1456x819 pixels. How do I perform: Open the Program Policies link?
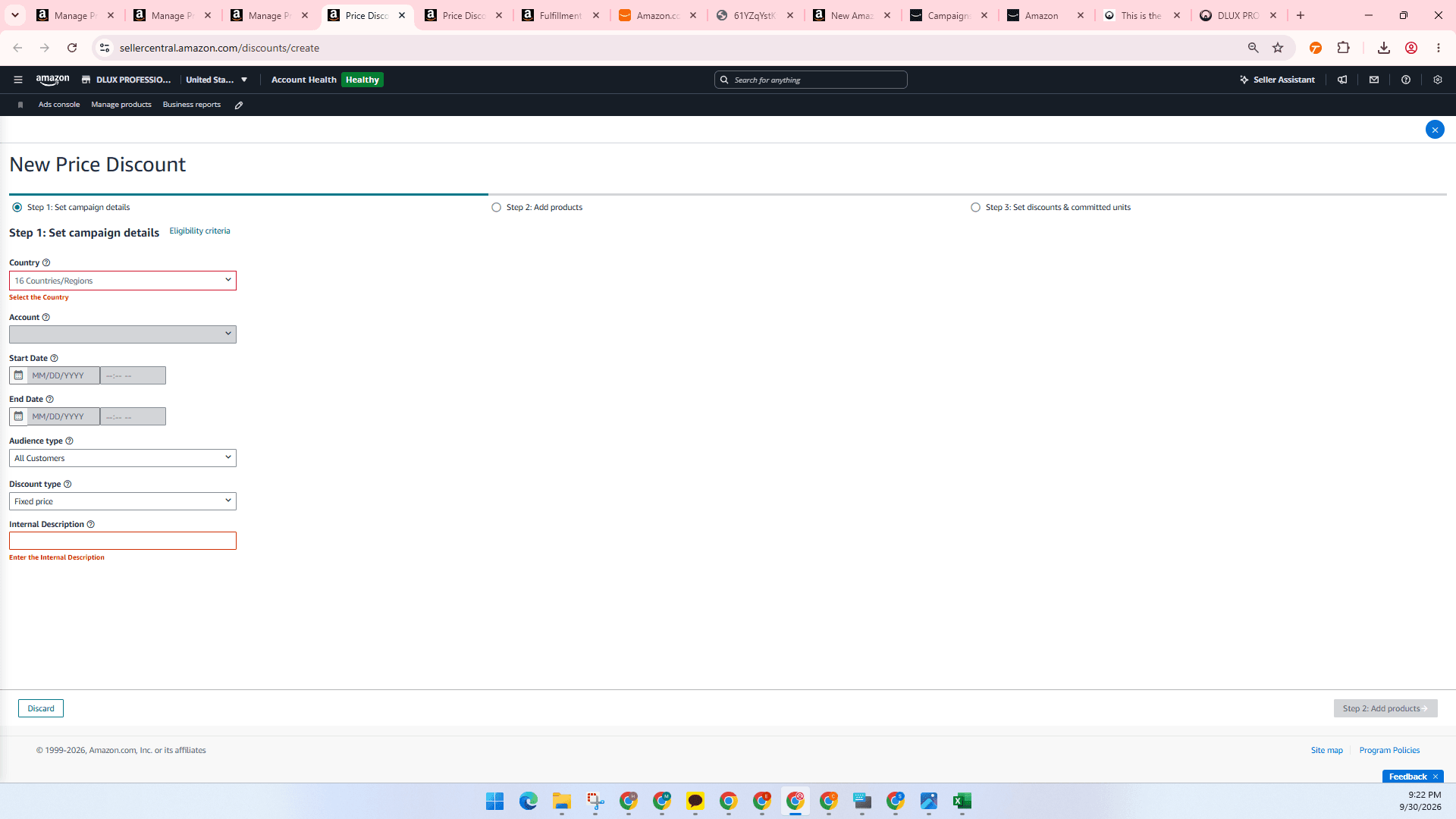pyautogui.click(x=1389, y=751)
